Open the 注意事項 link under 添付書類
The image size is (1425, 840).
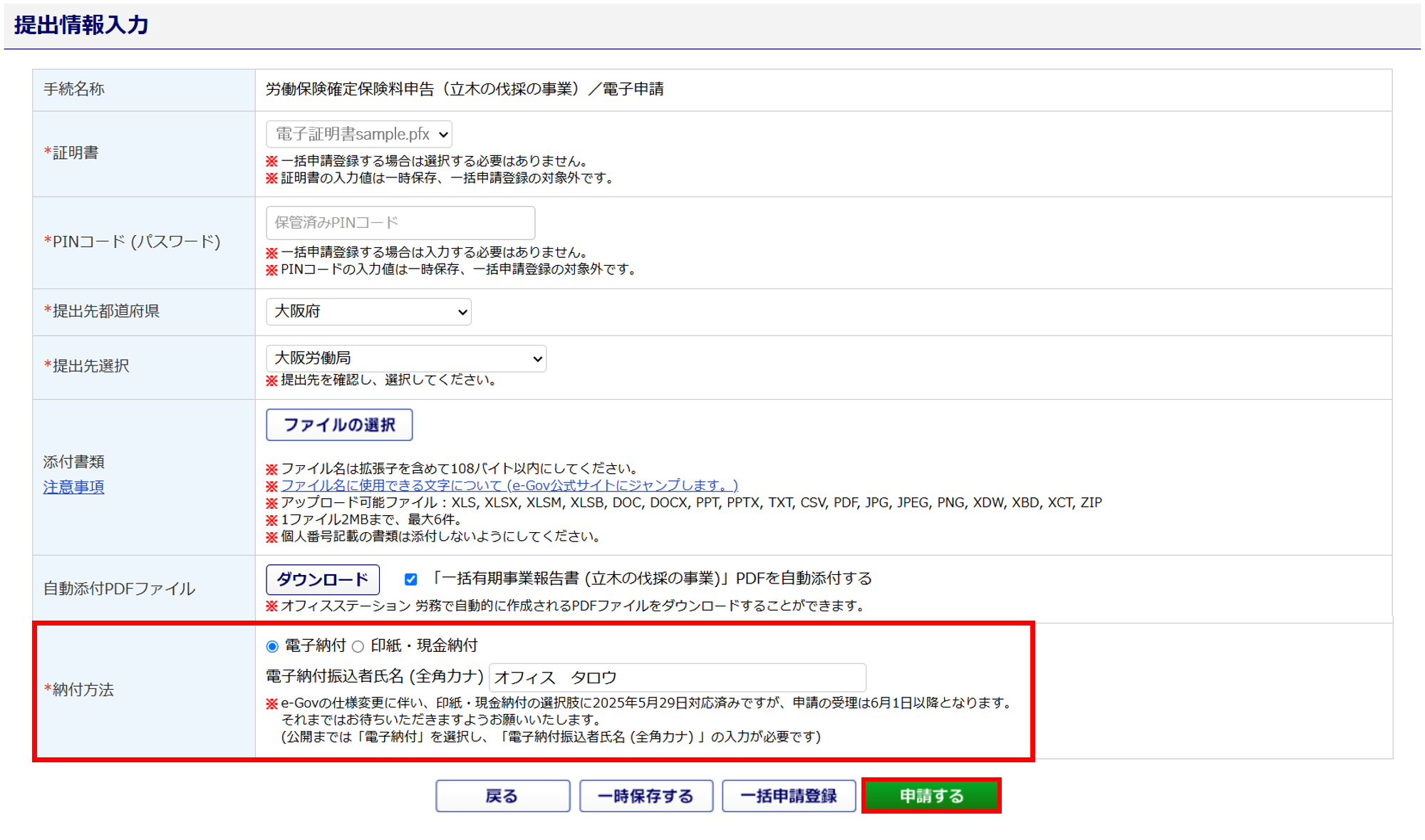click(73, 487)
